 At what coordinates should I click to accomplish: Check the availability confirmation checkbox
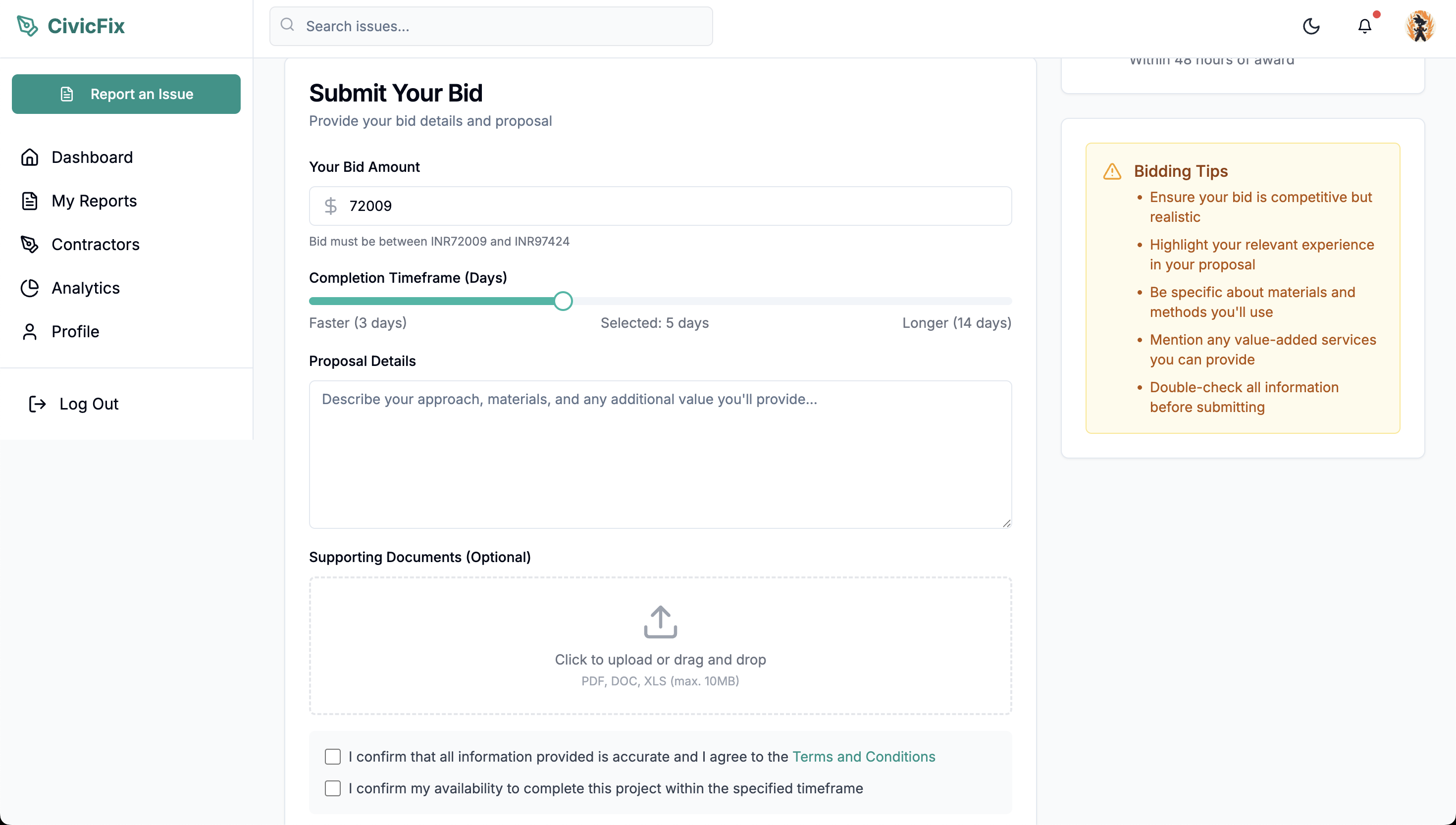333,788
